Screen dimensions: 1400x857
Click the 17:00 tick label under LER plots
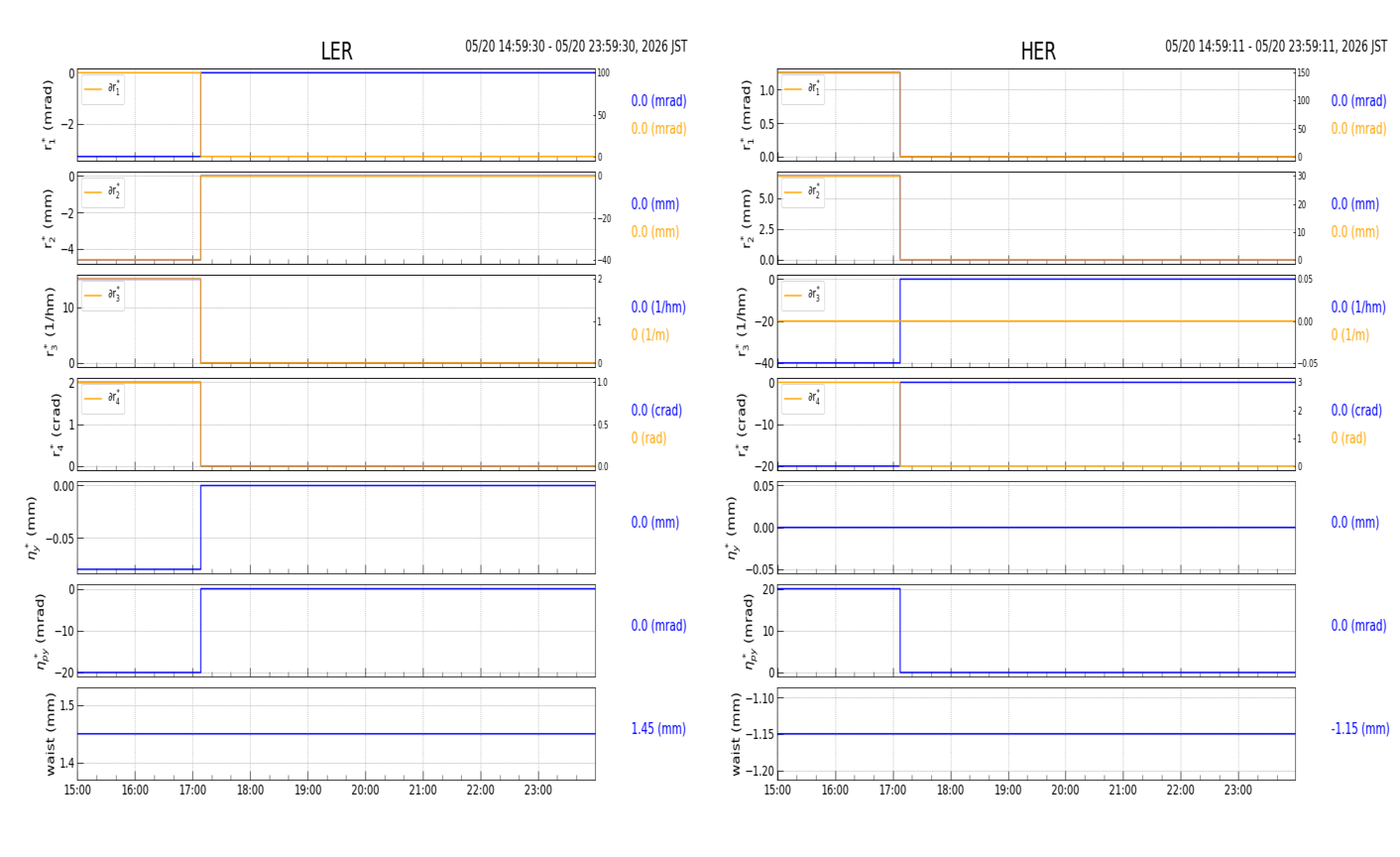coord(192,791)
